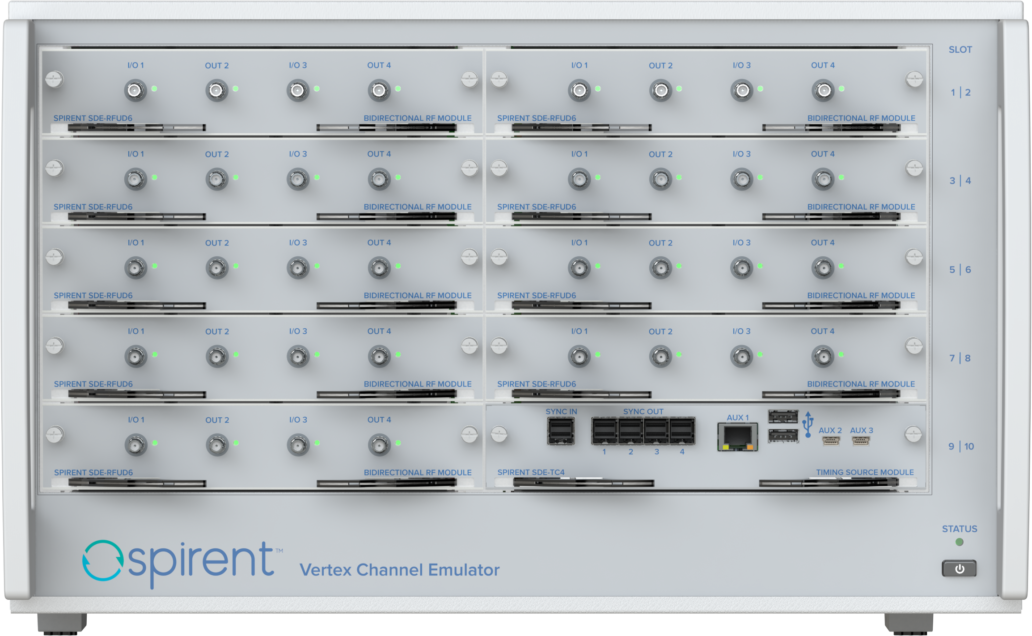The height and width of the screenshot is (636, 1032).
Task: Click the Spirent circular arrows logo
Action: (x=102, y=561)
